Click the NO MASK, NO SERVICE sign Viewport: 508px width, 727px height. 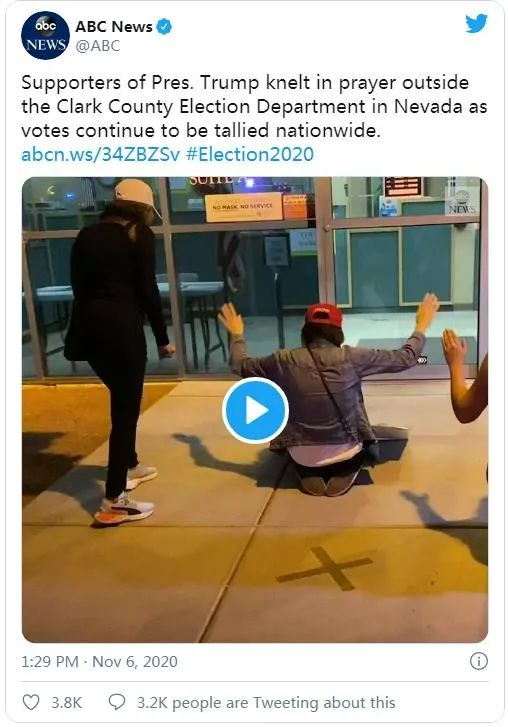[244, 207]
